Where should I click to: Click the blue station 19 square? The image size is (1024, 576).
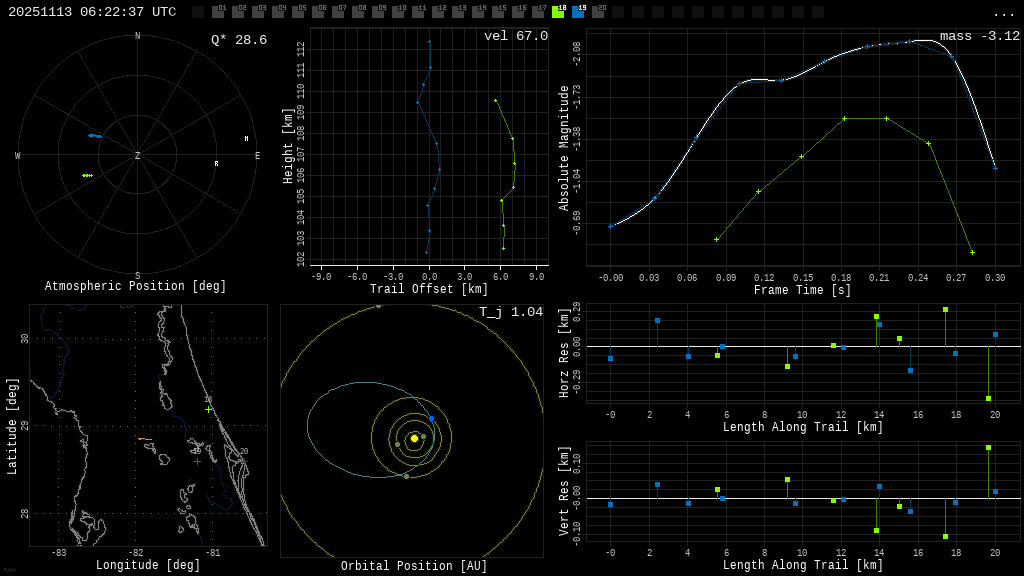(578, 12)
